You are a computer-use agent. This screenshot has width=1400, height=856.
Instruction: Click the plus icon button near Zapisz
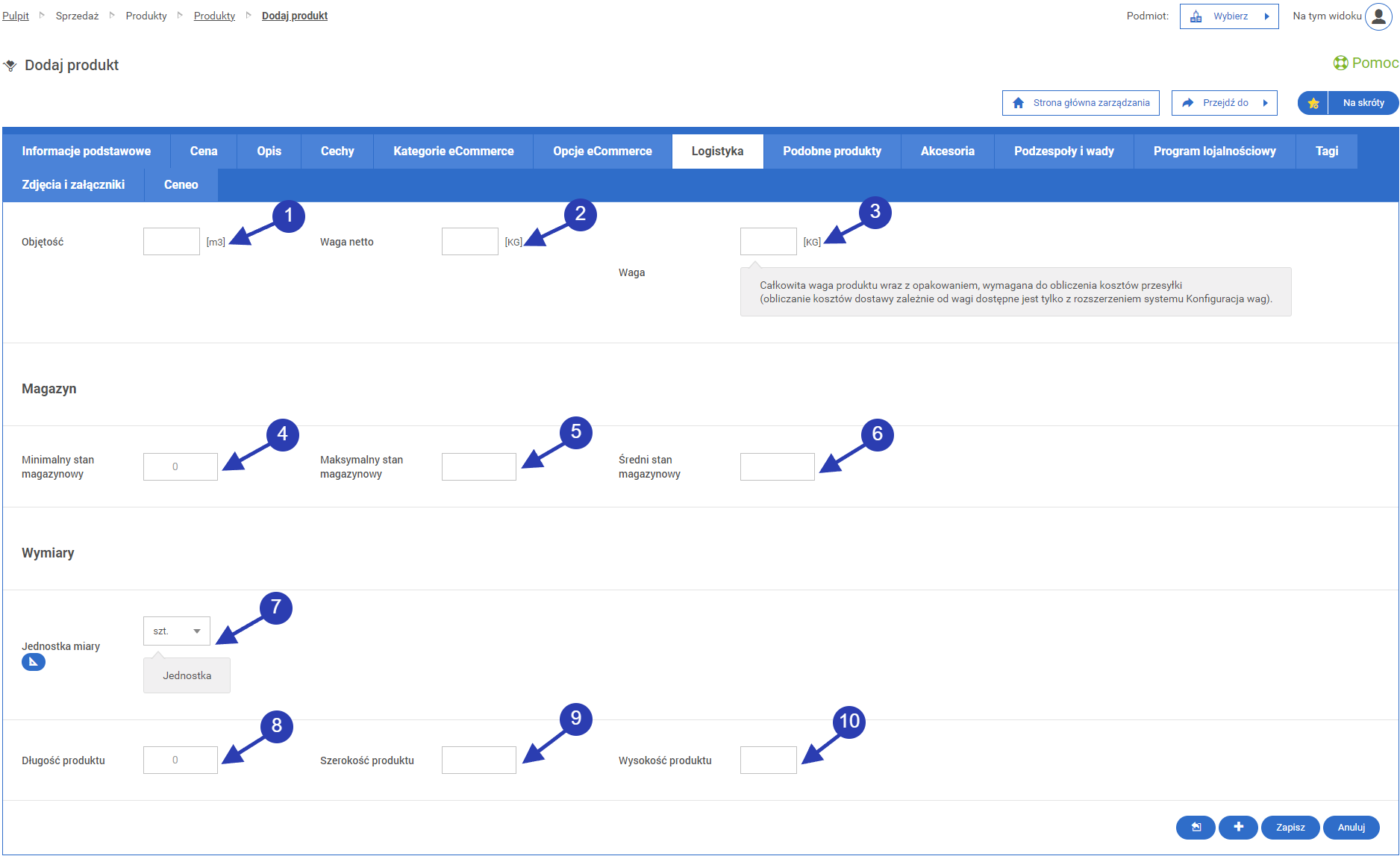(x=1238, y=827)
